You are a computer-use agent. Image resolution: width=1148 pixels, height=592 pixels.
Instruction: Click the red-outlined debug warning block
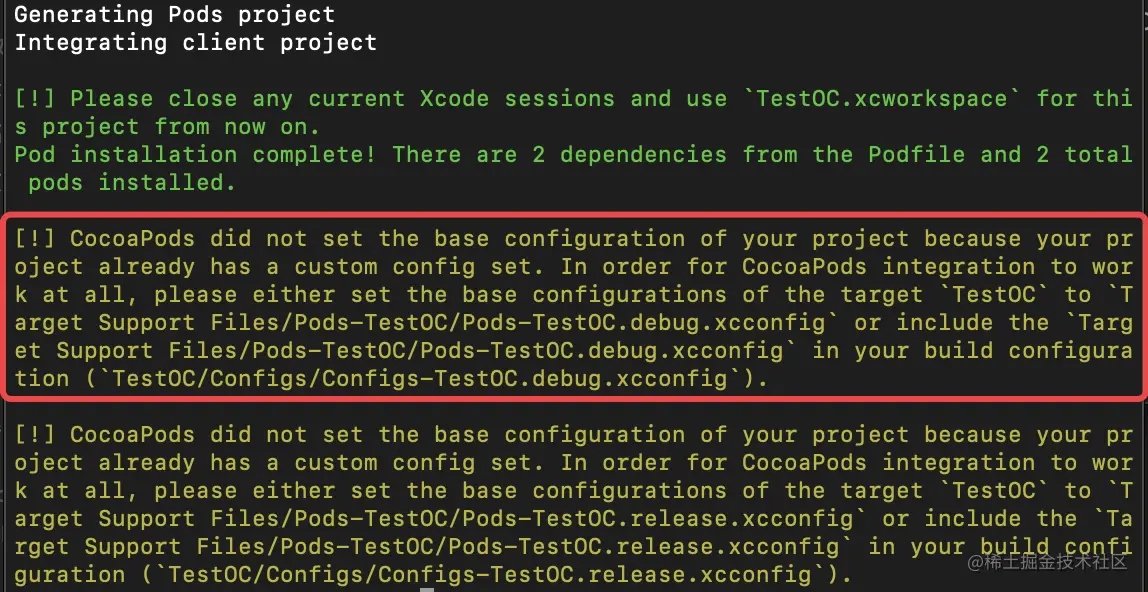[574, 307]
